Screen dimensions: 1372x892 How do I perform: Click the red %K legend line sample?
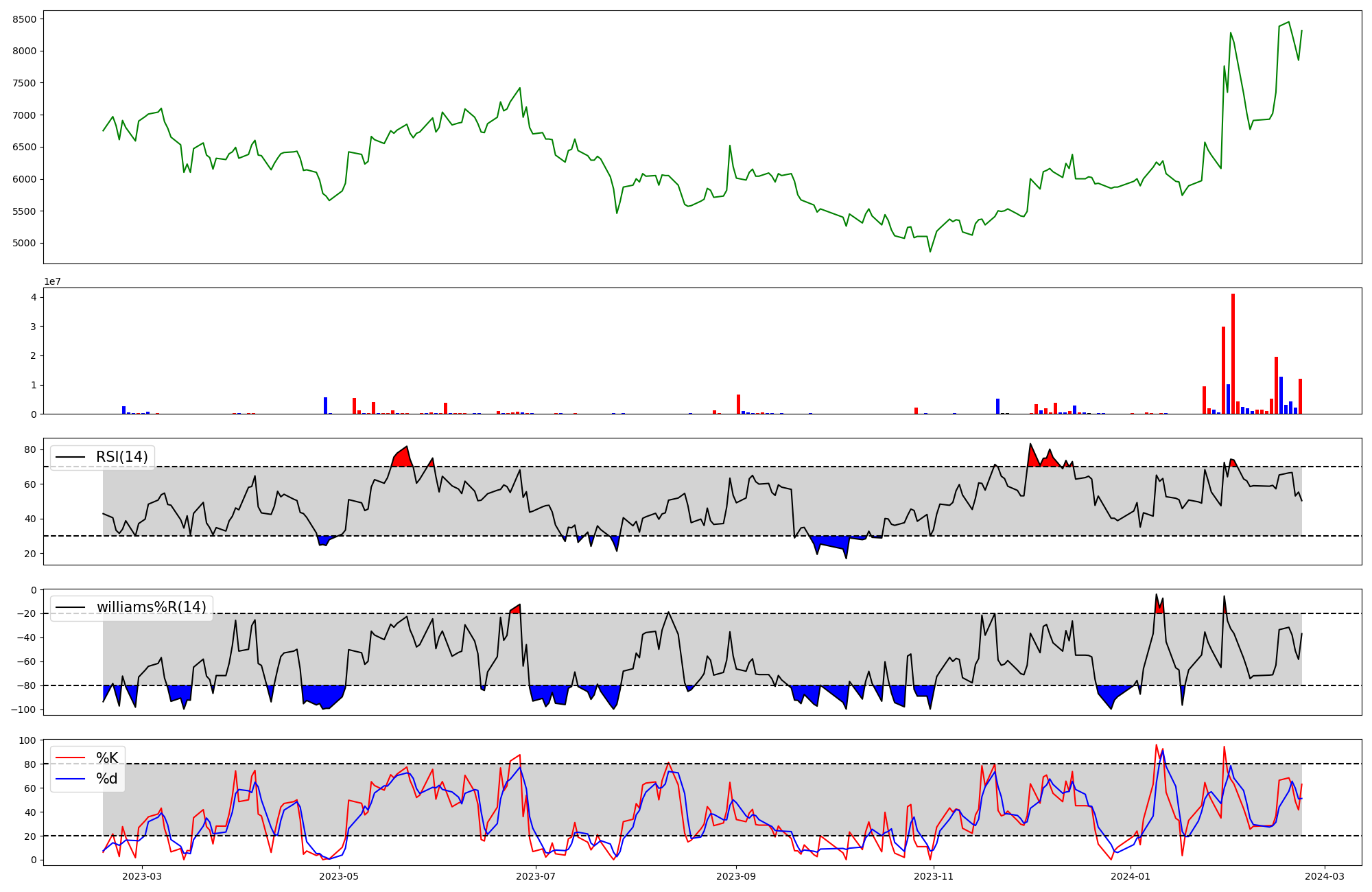point(71,758)
